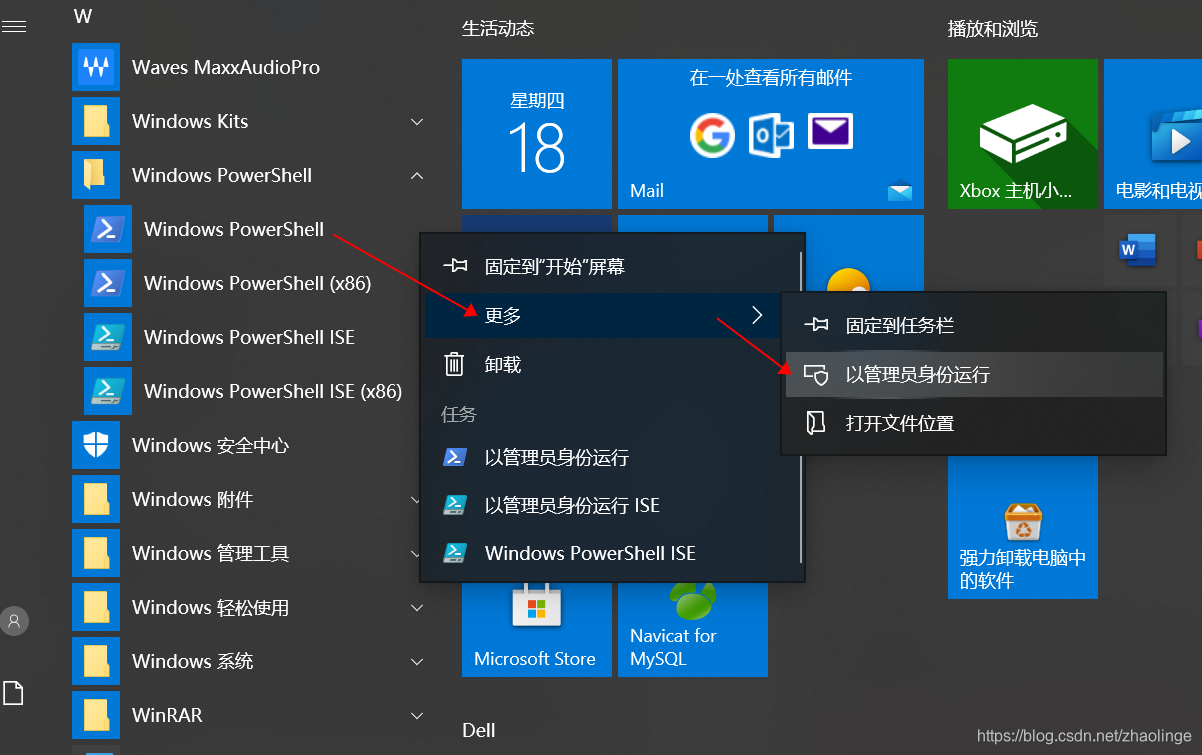
Task: Click the WinRAR folder icon
Action: 96,715
